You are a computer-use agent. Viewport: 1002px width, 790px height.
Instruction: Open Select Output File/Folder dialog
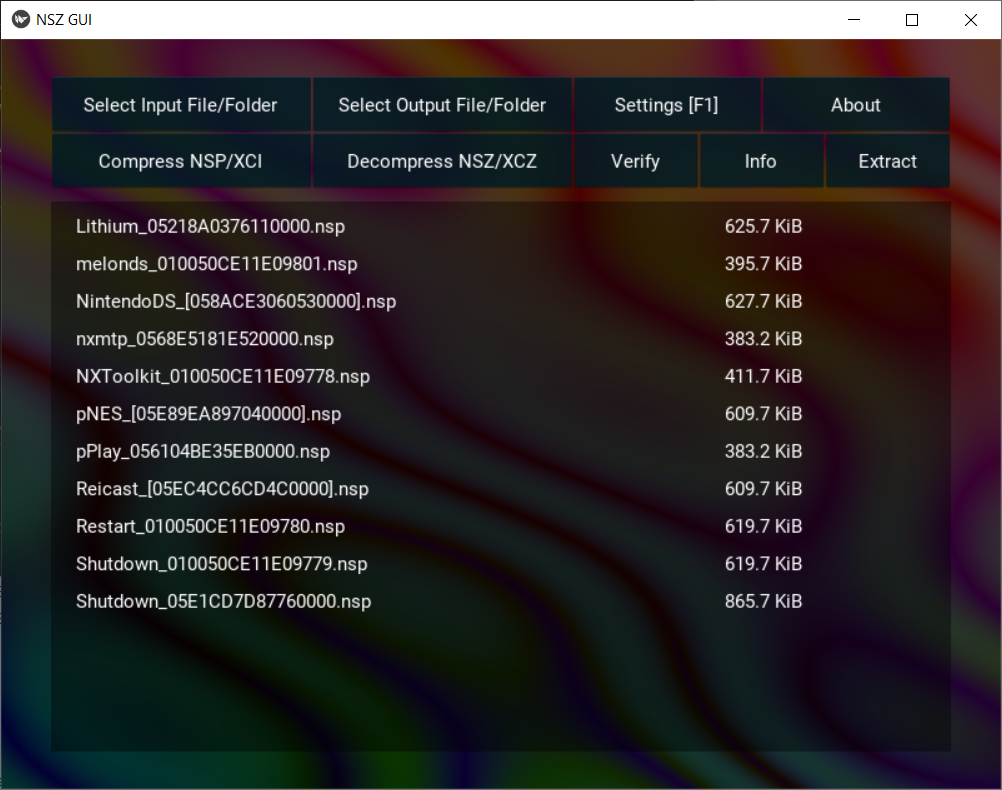[442, 105]
